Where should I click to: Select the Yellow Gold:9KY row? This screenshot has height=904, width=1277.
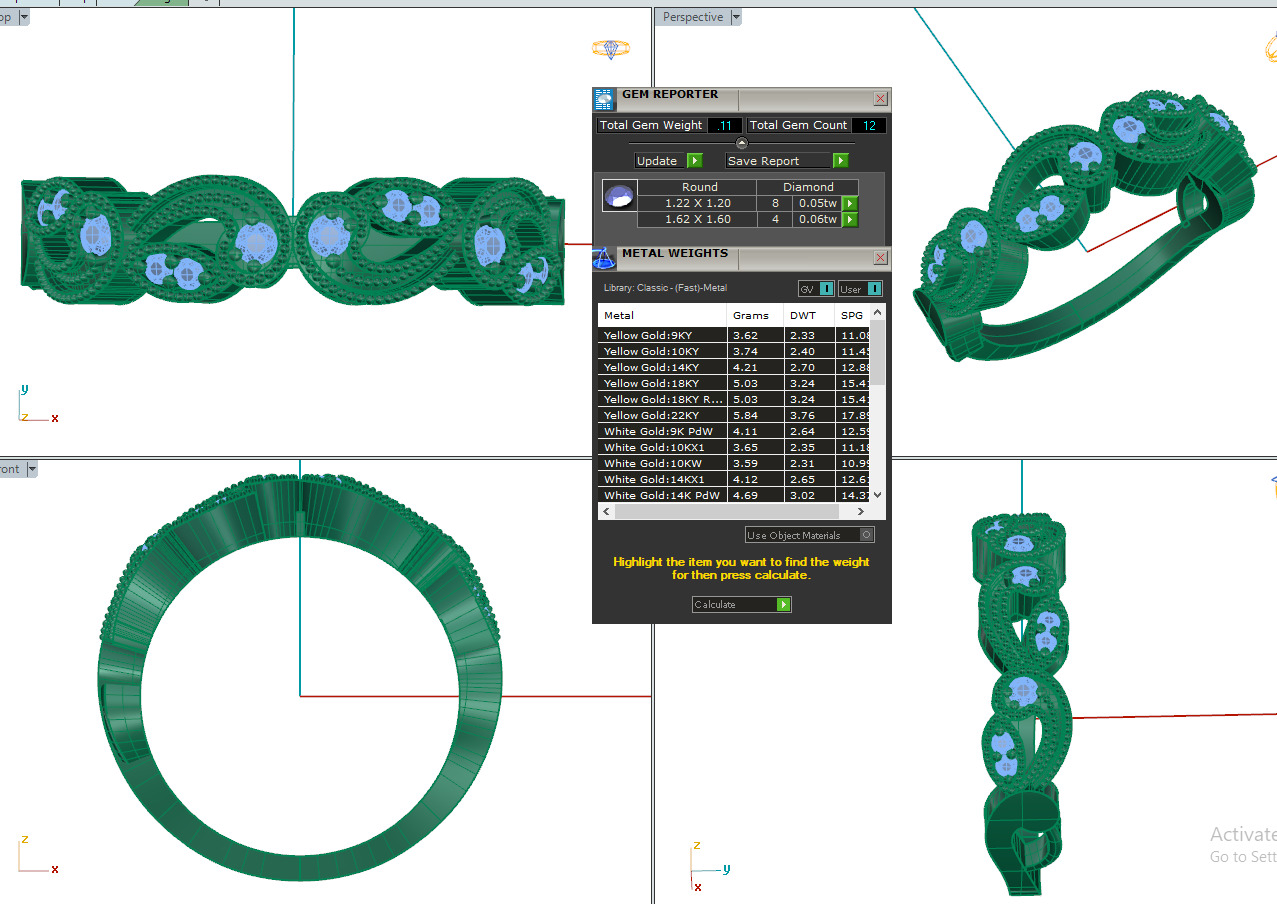pyautogui.click(x=734, y=335)
